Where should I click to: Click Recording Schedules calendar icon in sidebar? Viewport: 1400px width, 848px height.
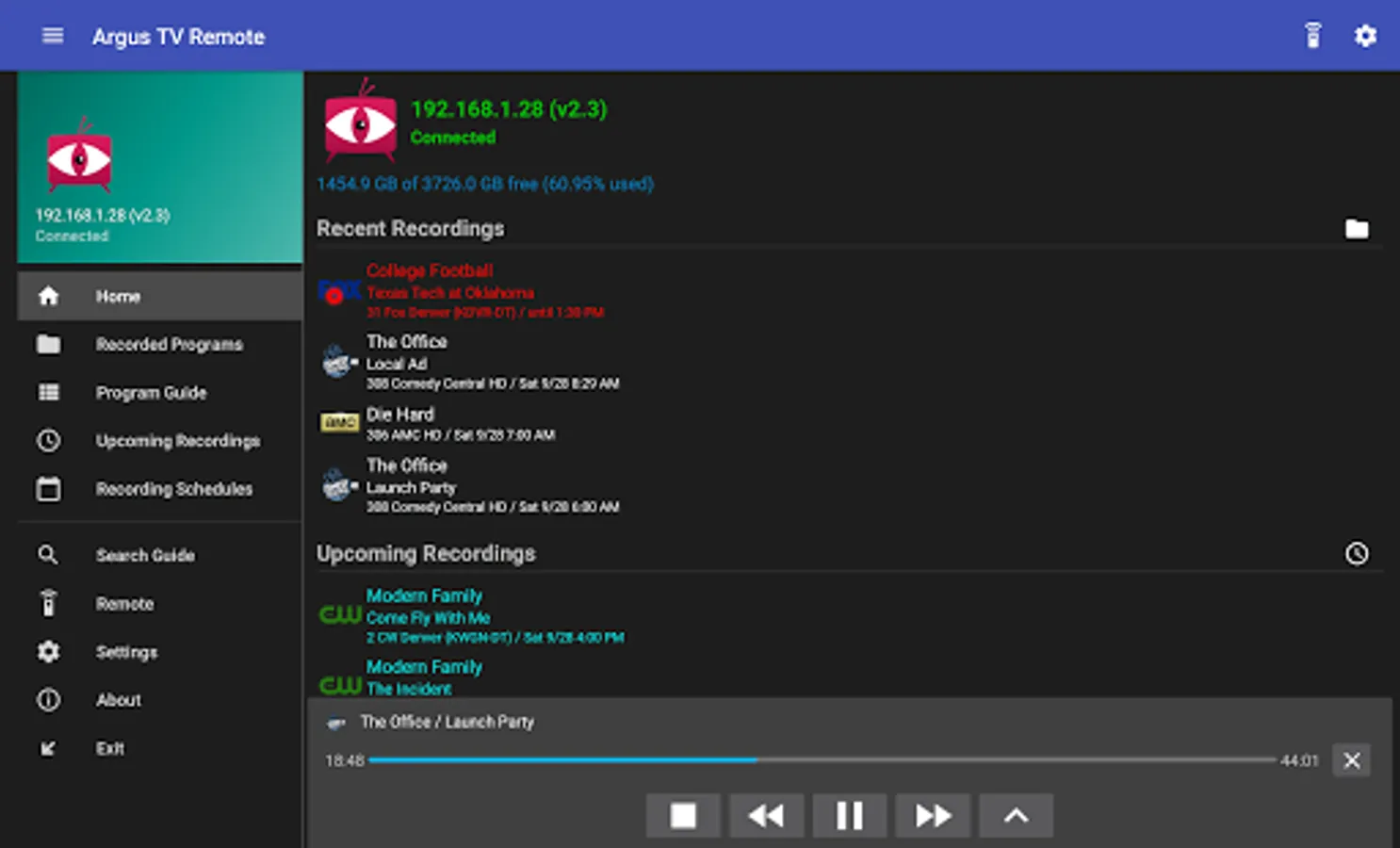pyautogui.click(x=48, y=488)
